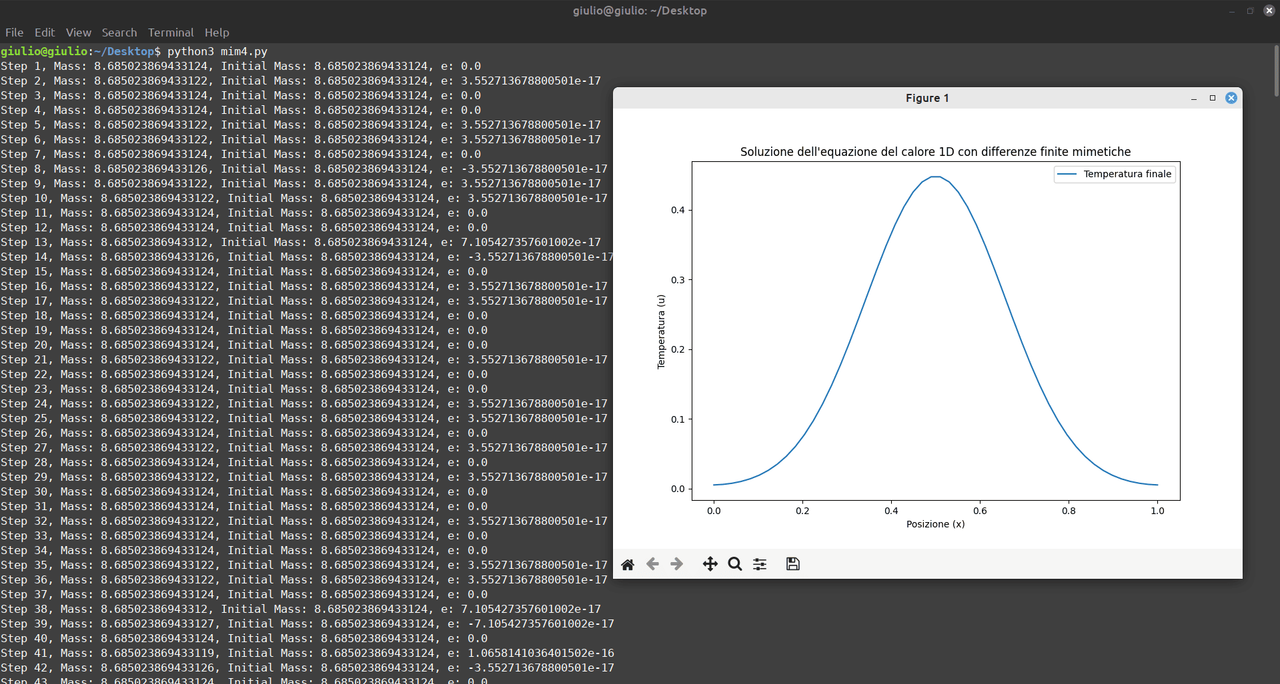Click the Step 2 output line
This screenshot has height=684, width=1280.
coord(300,81)
